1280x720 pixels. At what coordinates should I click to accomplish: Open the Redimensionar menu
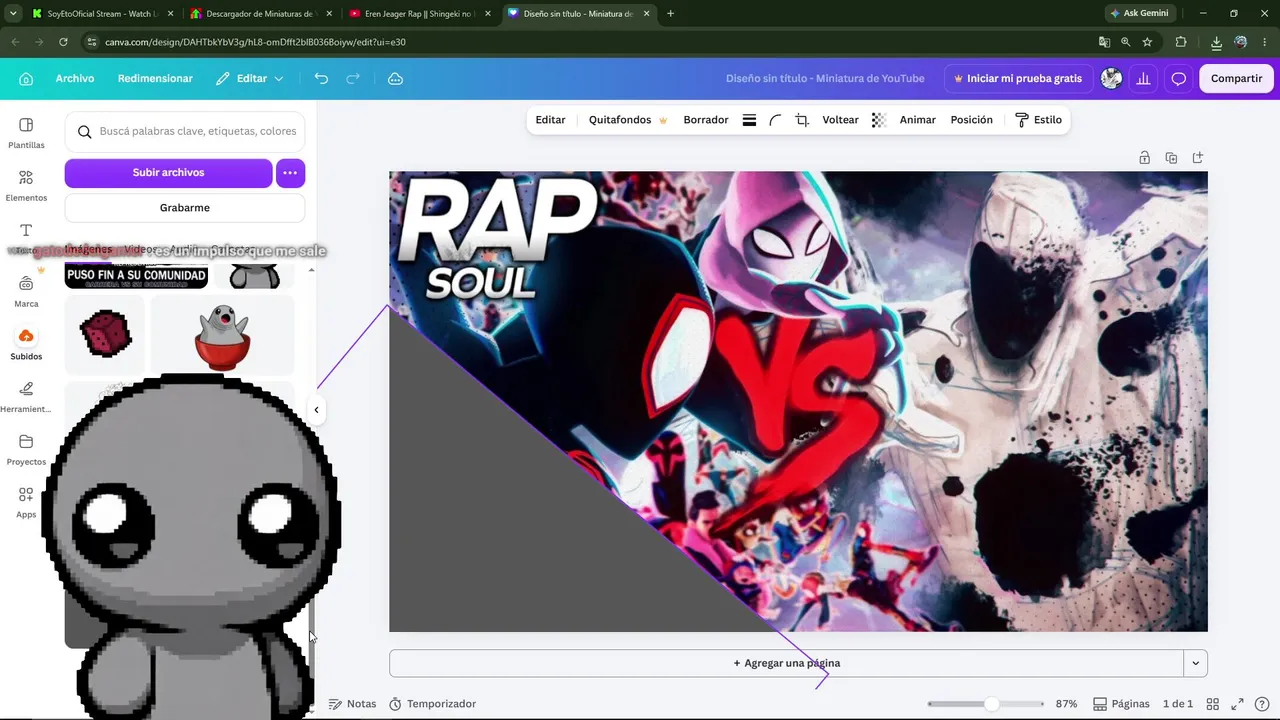155,79
